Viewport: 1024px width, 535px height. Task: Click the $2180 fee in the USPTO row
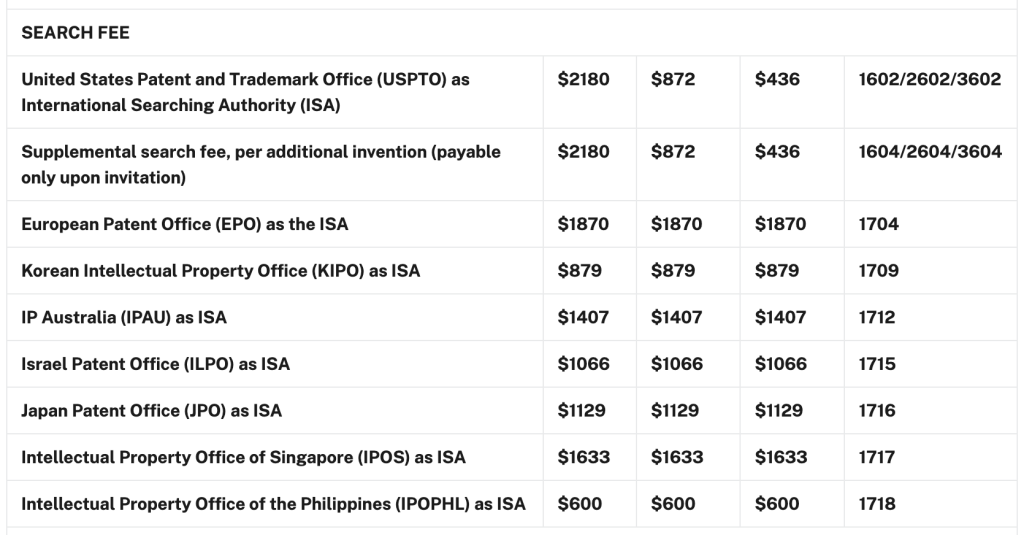click(583, 79)
